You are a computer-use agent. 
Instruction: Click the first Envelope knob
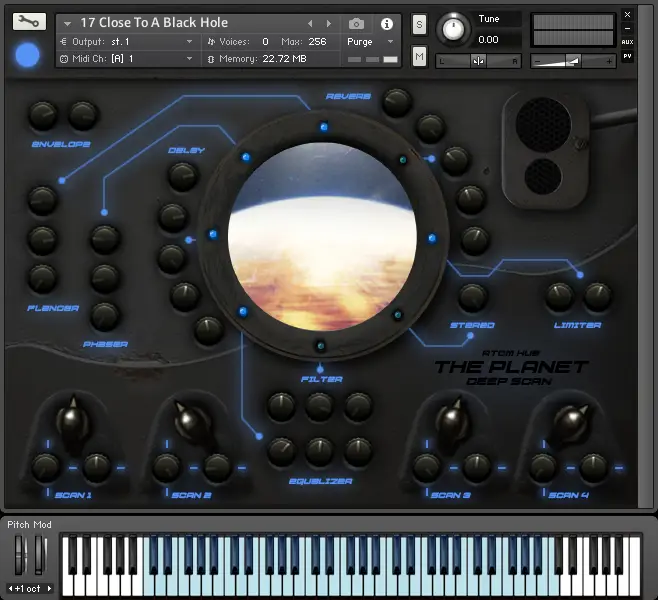pyautogui.click(x=42, y=115)
